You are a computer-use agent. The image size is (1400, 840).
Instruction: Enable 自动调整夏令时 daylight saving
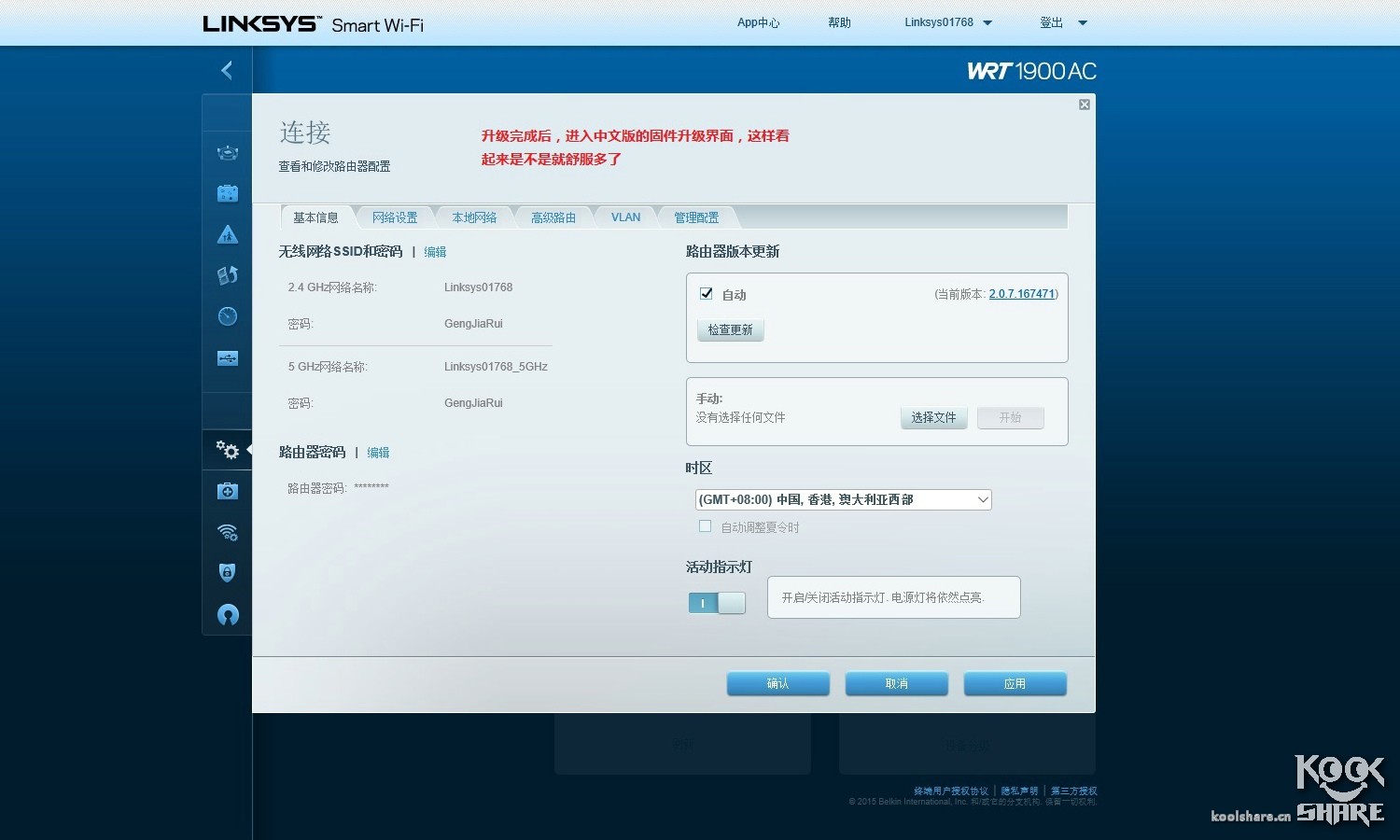pos(705,525)
